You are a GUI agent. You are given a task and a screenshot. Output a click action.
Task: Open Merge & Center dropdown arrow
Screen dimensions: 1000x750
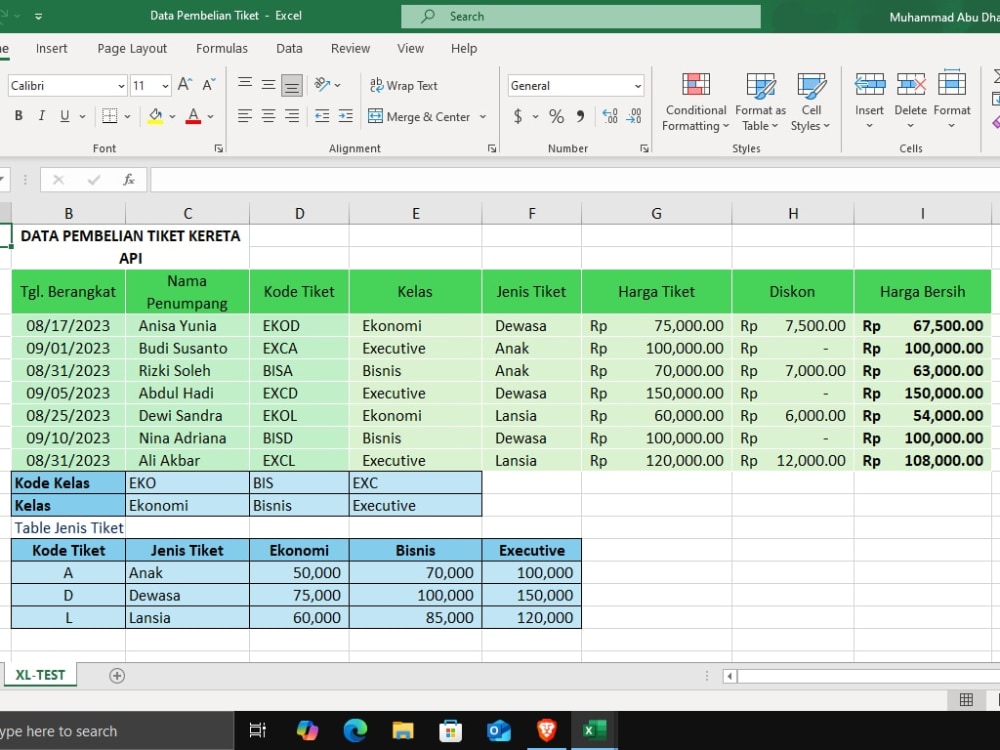coord(483,117)
